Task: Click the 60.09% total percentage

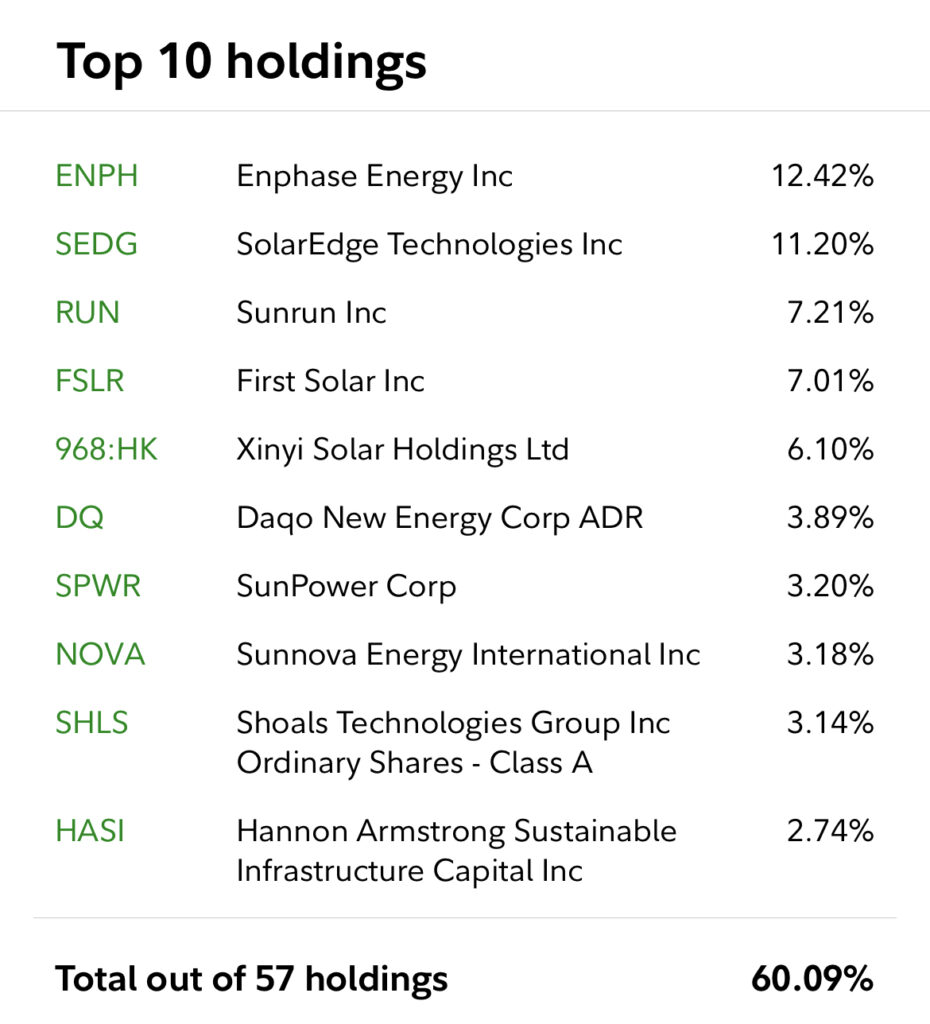Action: point(812,979)
